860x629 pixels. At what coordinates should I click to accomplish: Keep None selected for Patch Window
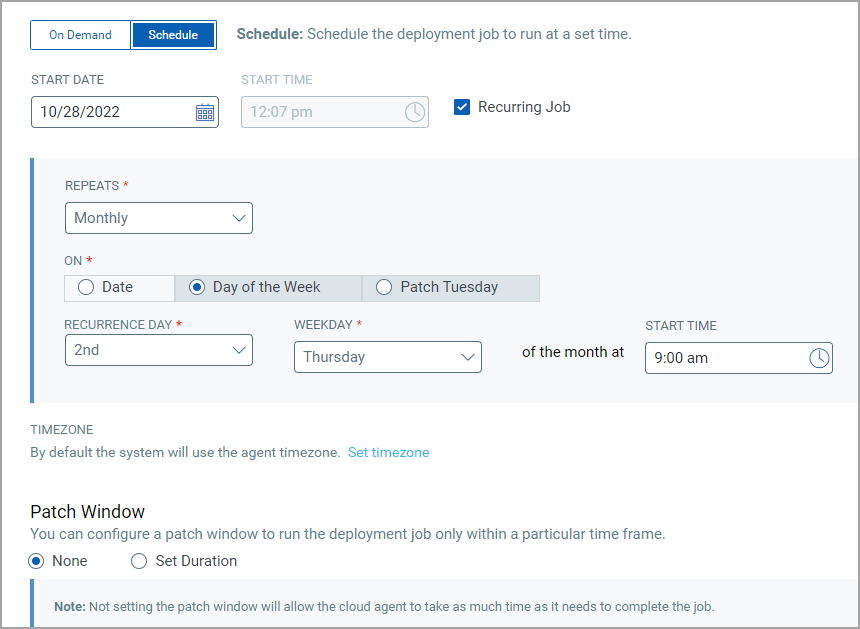coord(36,561)
